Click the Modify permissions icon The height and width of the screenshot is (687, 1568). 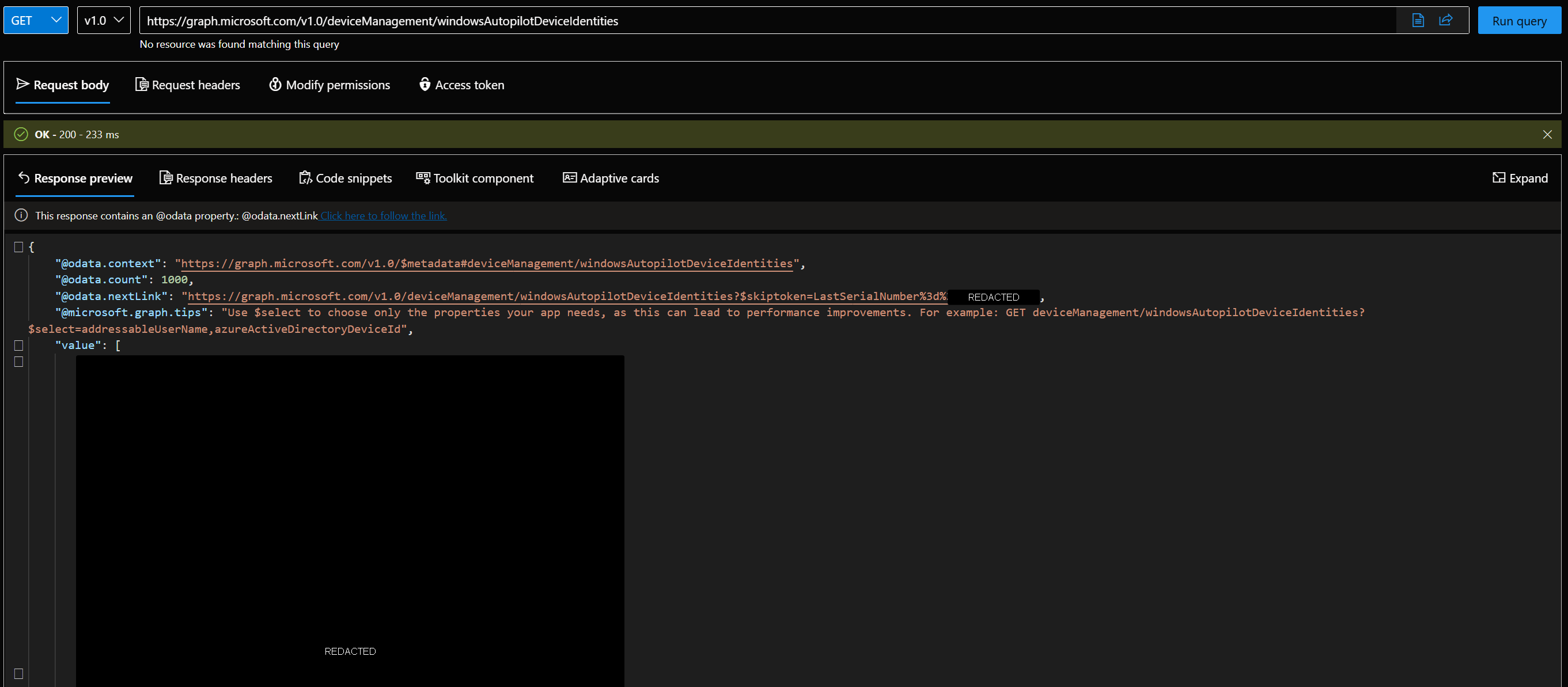click(275, 85)
